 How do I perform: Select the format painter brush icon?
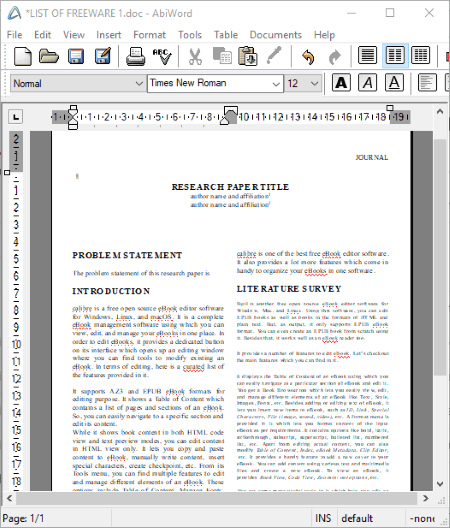pos(274,55)
